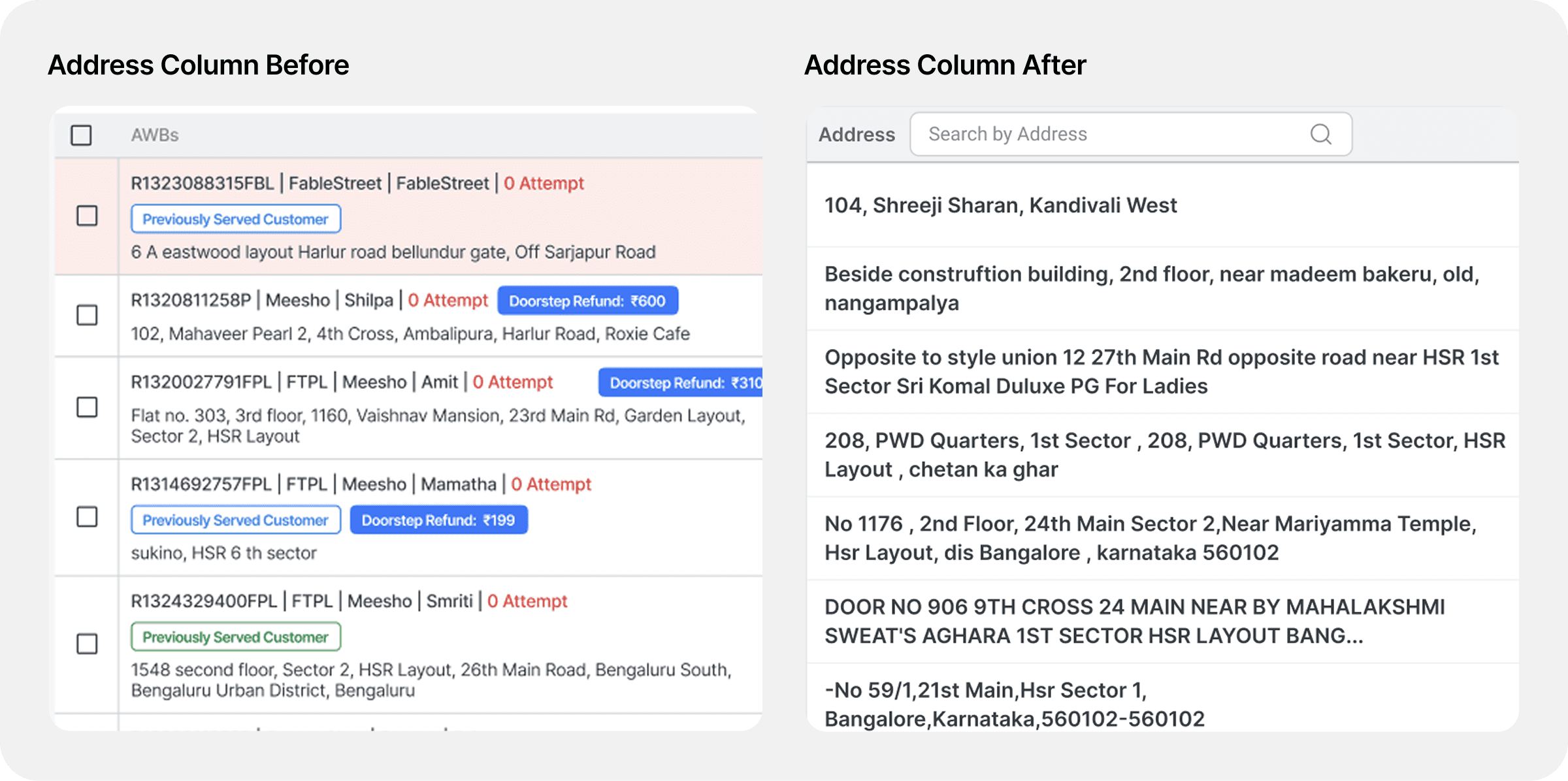
Task: Click the search magnifier icon
Action: pyautogui.click(x=1320, y=134)
